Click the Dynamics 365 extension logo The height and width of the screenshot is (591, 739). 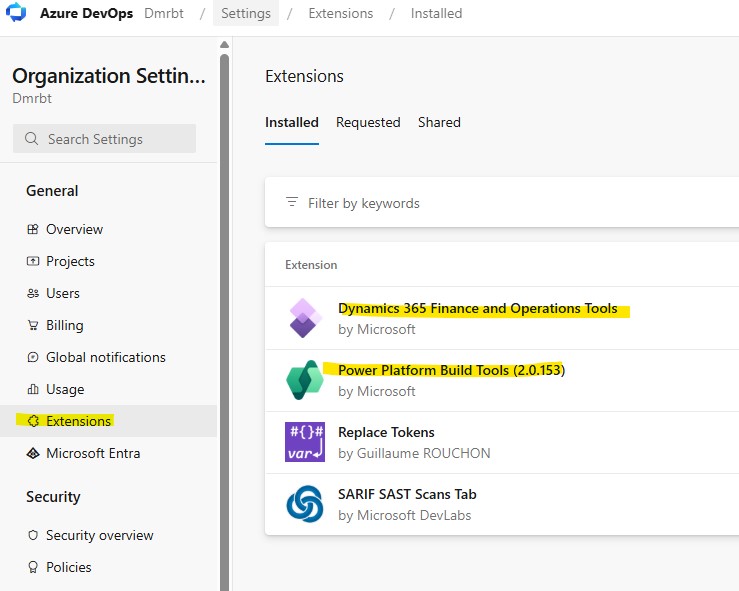point(304,318)
